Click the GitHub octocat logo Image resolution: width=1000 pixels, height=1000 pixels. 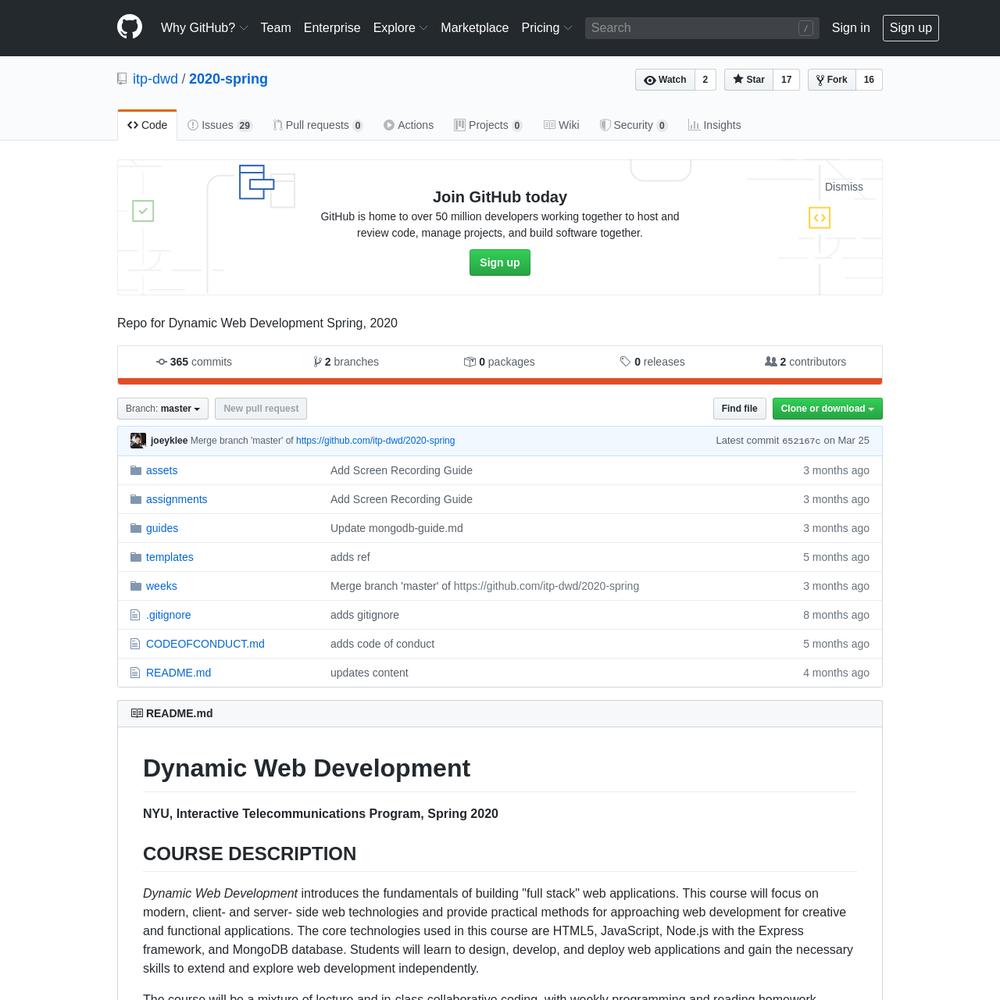tap(129, 27)
